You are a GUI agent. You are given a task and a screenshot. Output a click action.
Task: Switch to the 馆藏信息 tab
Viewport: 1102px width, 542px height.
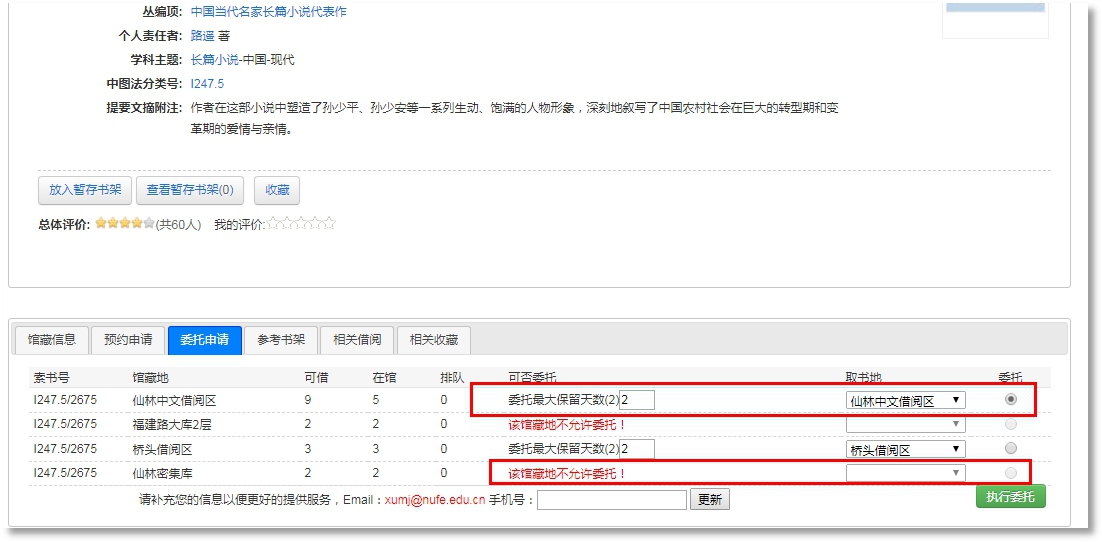[x=52, y=340]
